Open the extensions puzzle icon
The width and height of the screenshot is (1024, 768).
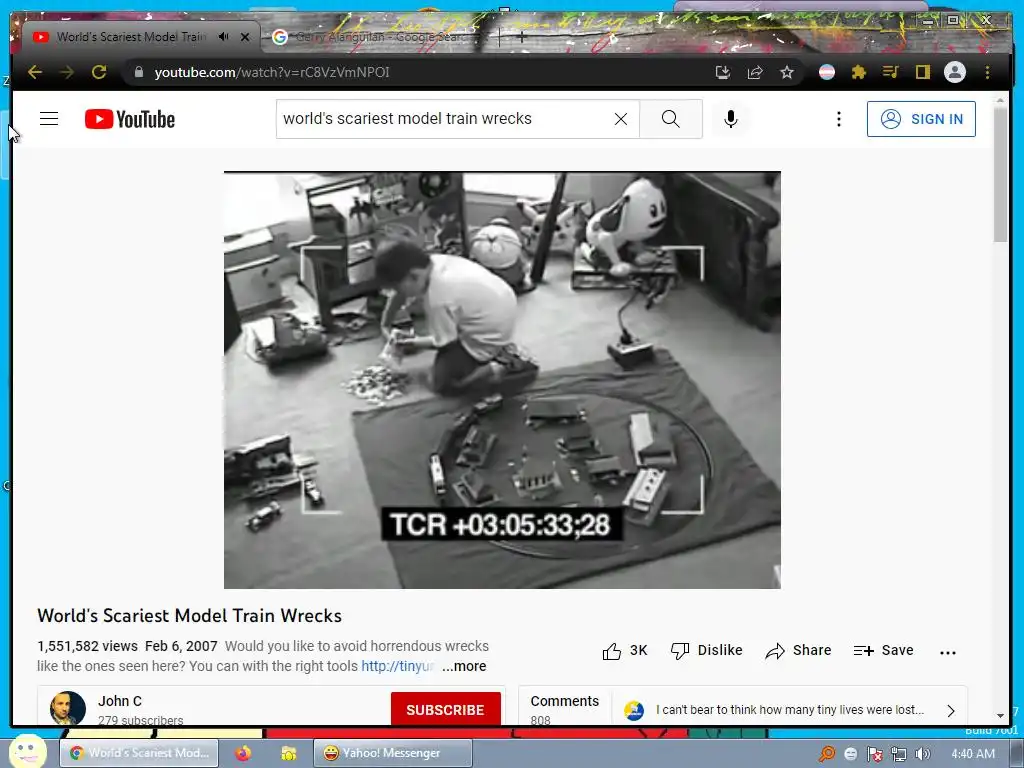[859, 72]
